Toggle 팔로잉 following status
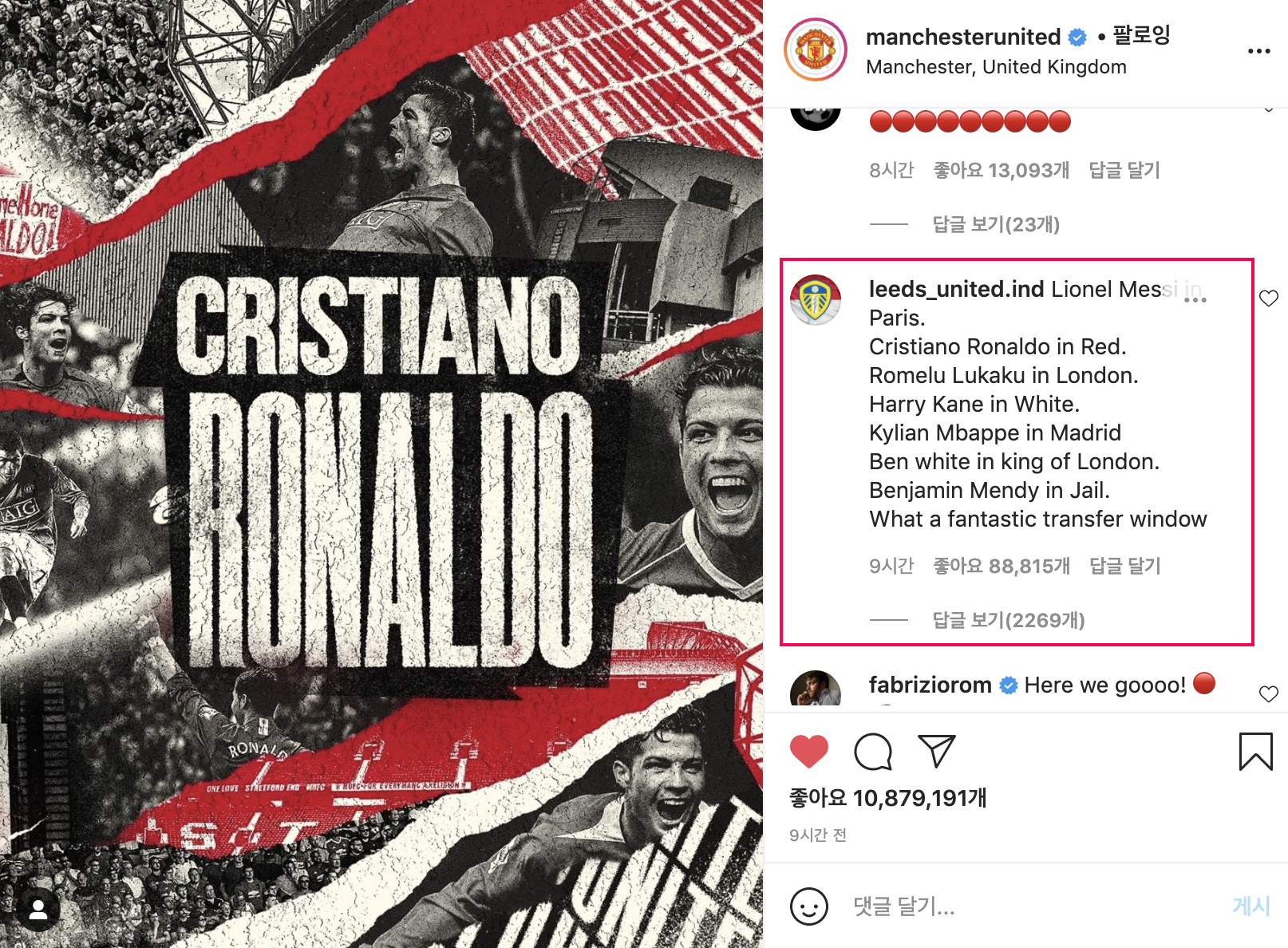The image size is (1288, 948). pos(1141,35)
